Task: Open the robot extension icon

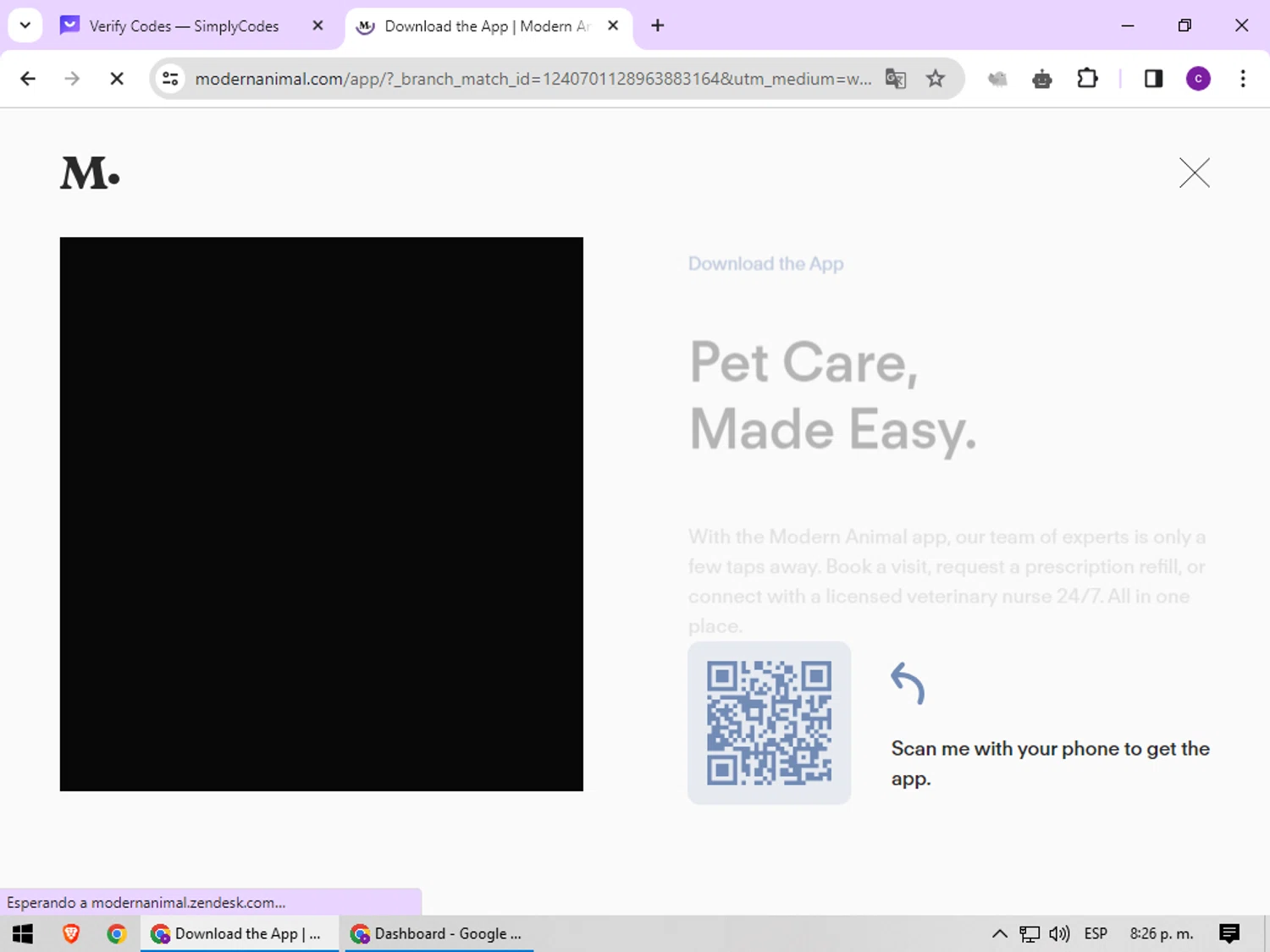Action: [x=1042, y=79]
